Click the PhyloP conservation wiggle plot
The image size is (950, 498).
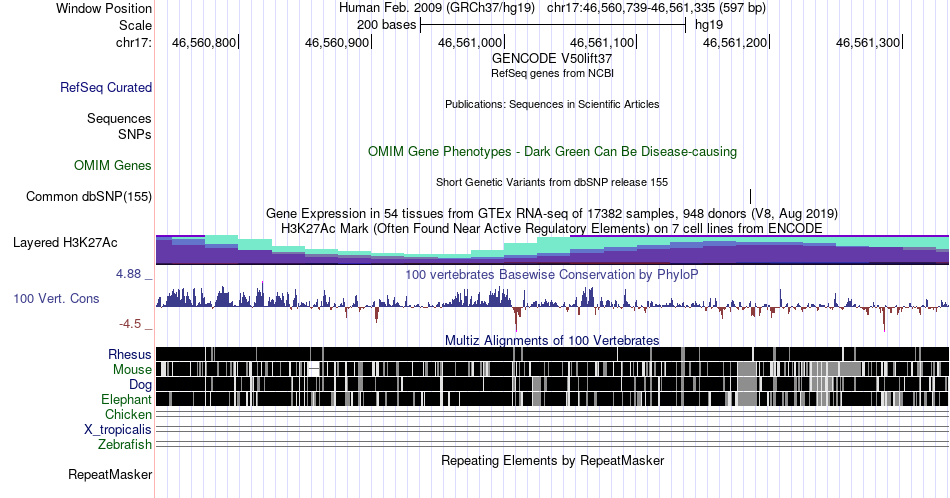pos(552,306)
